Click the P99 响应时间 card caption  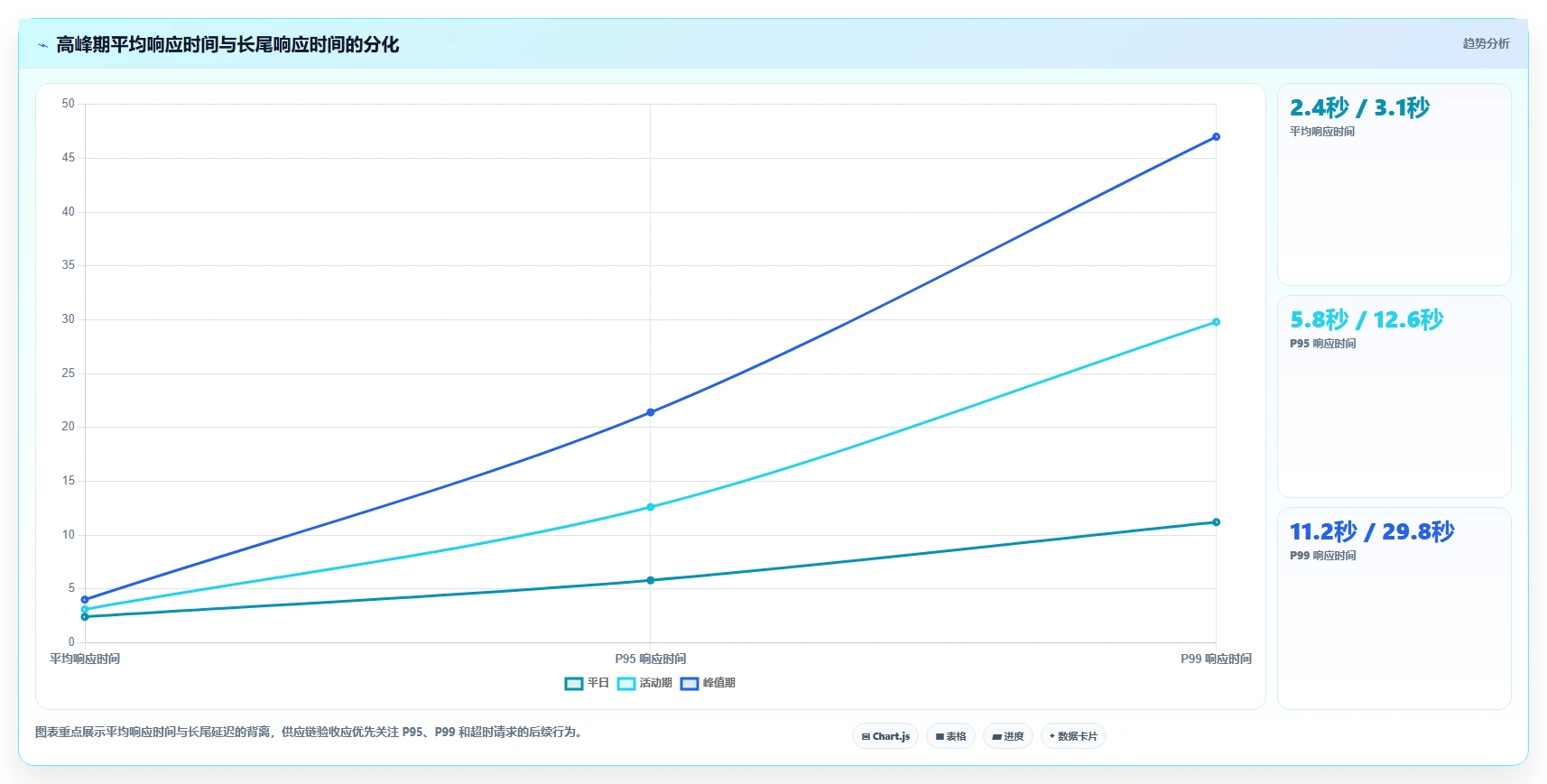1322,556
